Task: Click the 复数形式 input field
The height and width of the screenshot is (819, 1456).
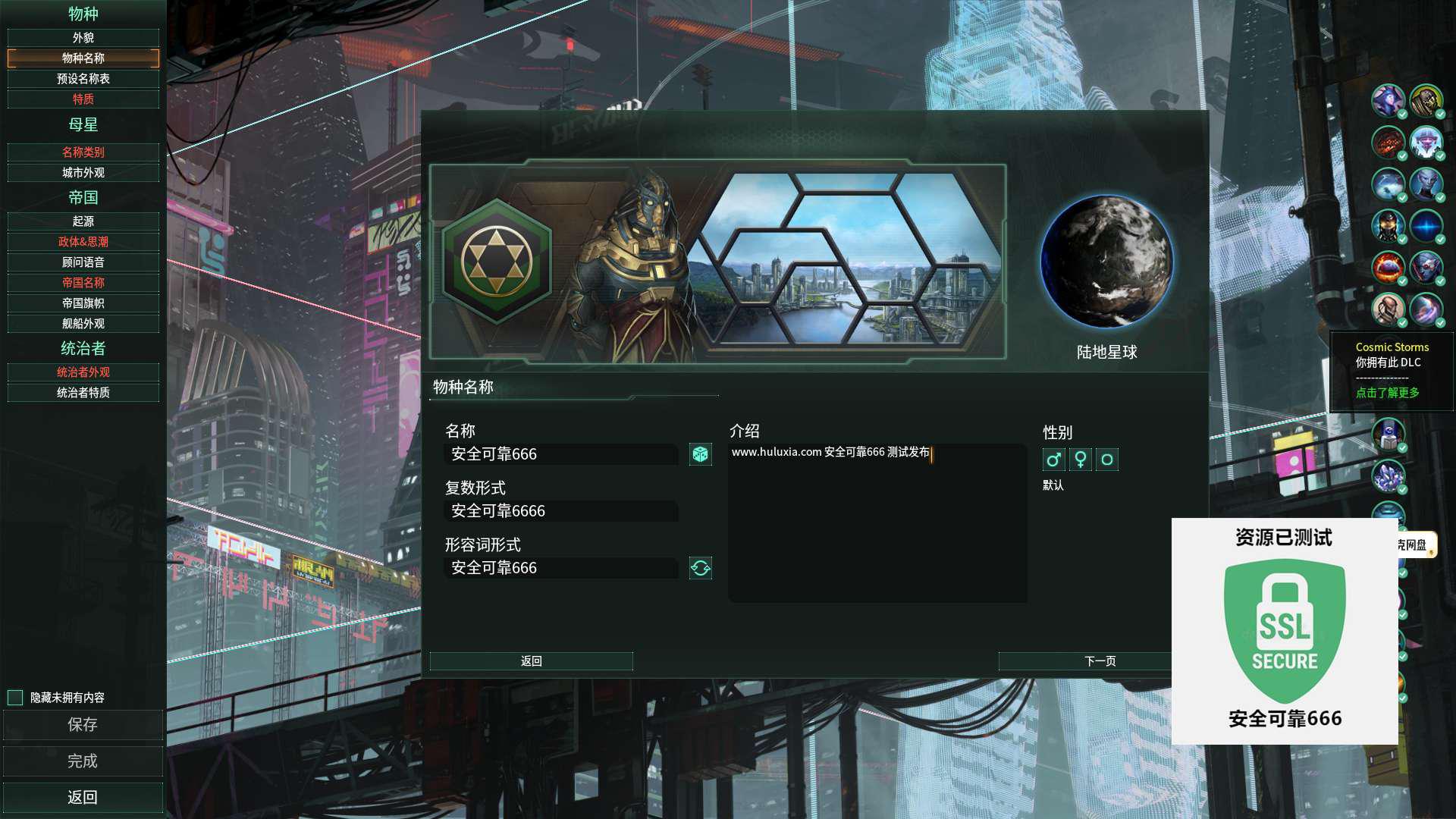Action: (561, 511)
